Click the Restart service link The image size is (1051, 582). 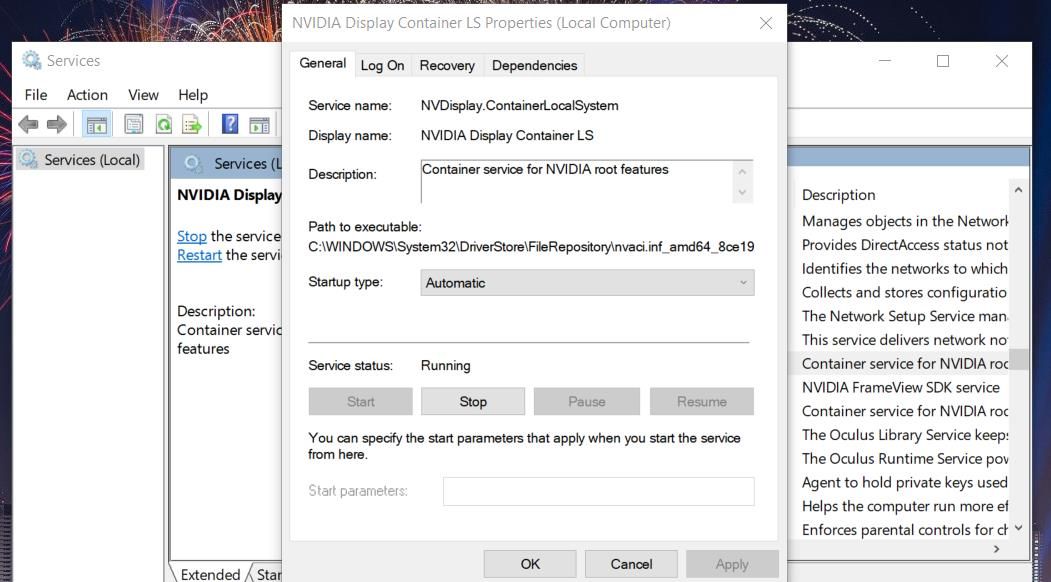(x=199, y=255)
